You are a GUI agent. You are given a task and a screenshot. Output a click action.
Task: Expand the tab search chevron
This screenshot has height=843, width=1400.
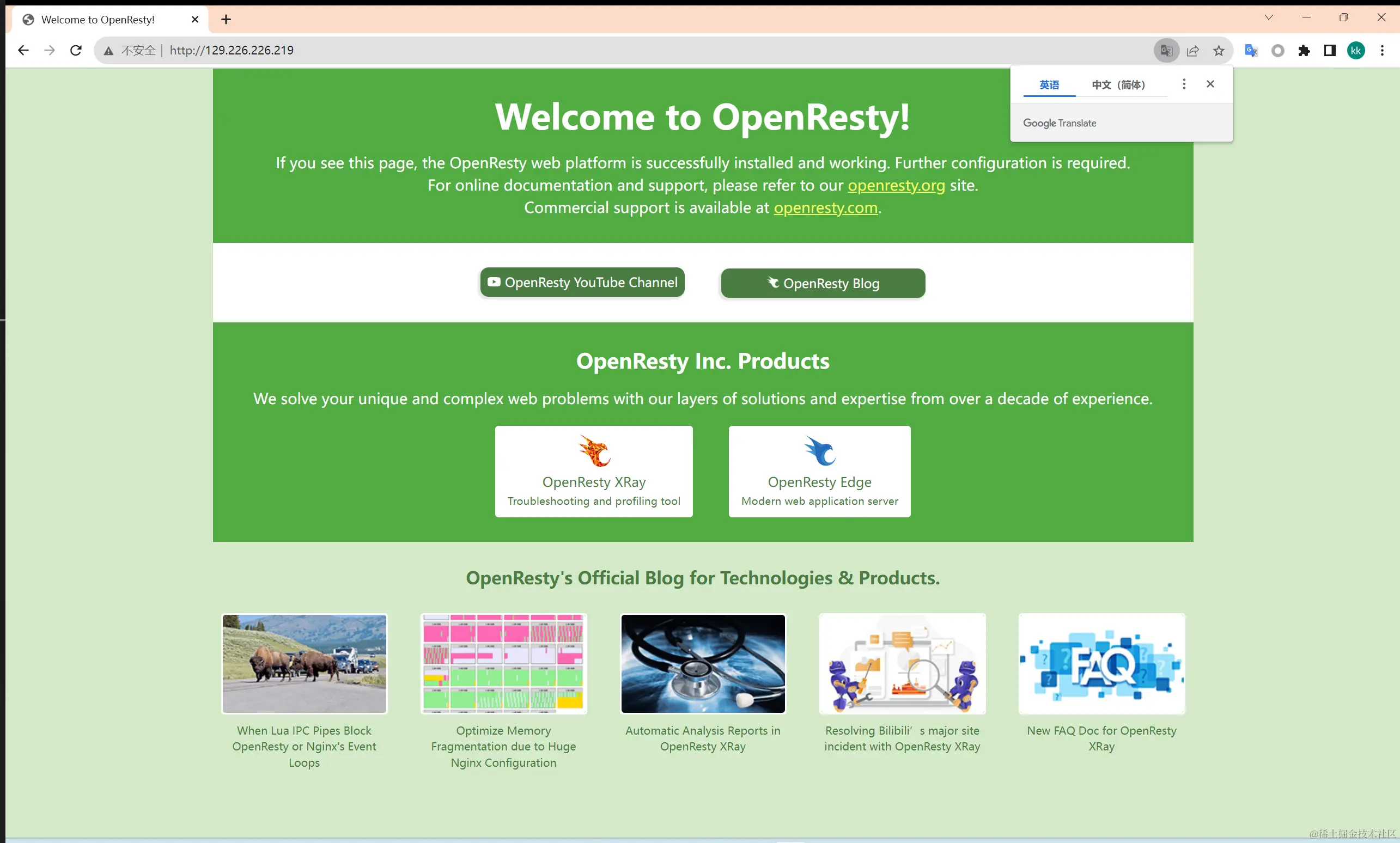pos(1269,17)
